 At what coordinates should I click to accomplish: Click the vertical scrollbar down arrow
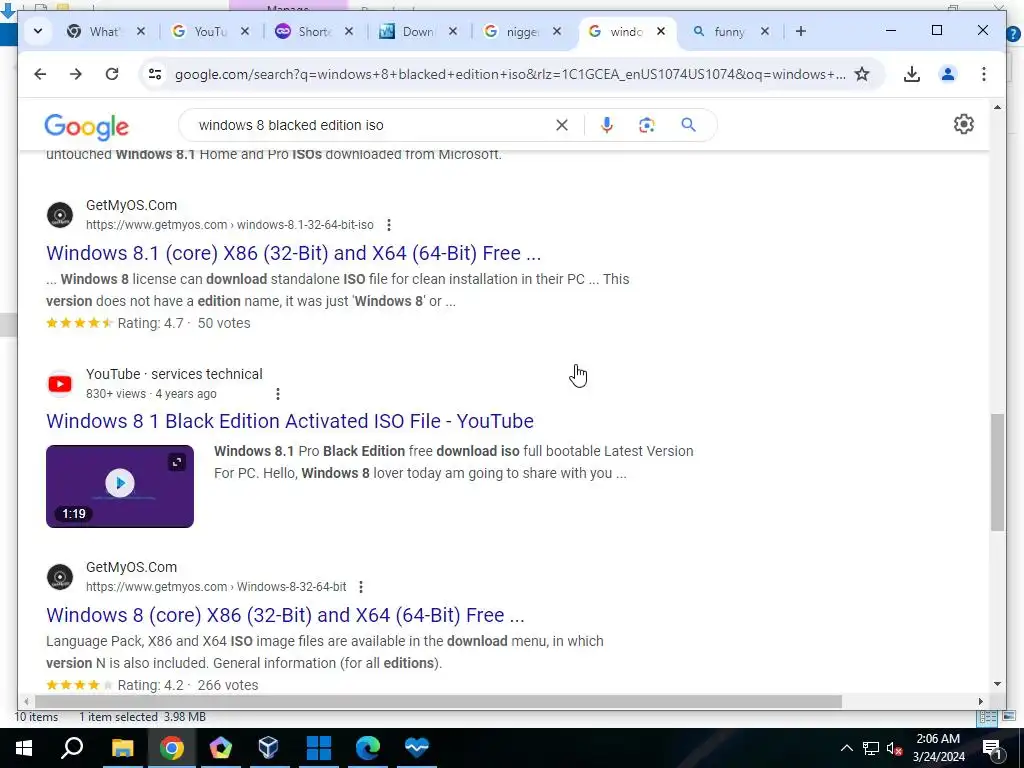tap(997, 684)
